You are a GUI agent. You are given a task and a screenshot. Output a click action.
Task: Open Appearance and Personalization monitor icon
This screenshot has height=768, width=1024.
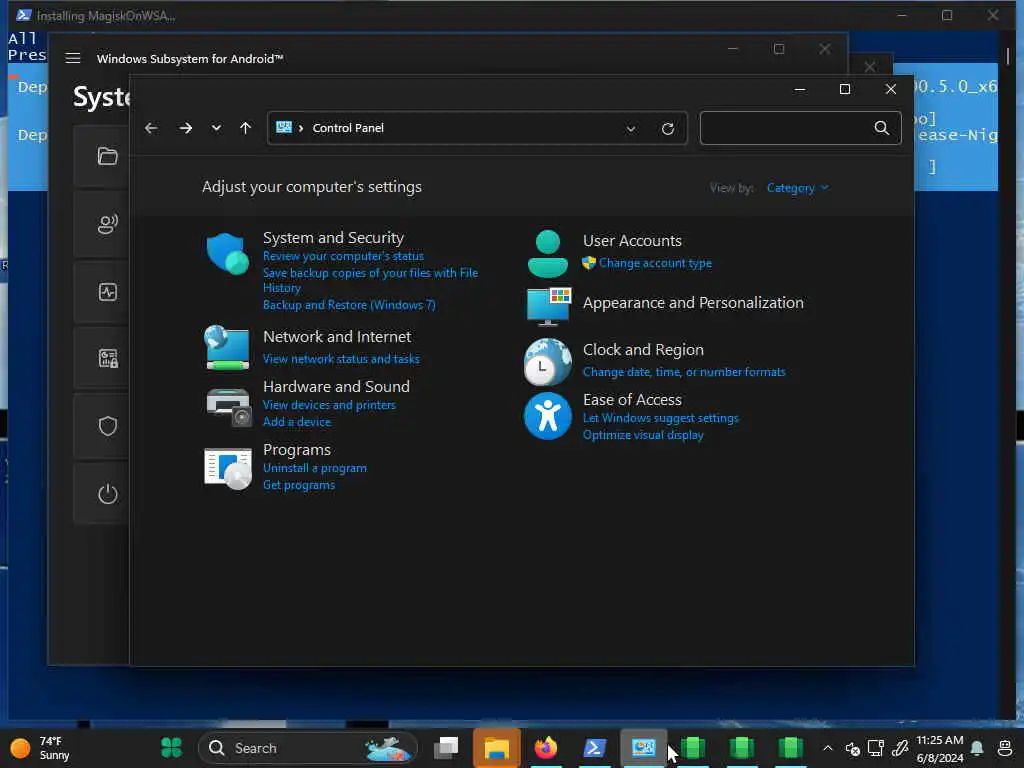tap(549, 306)
